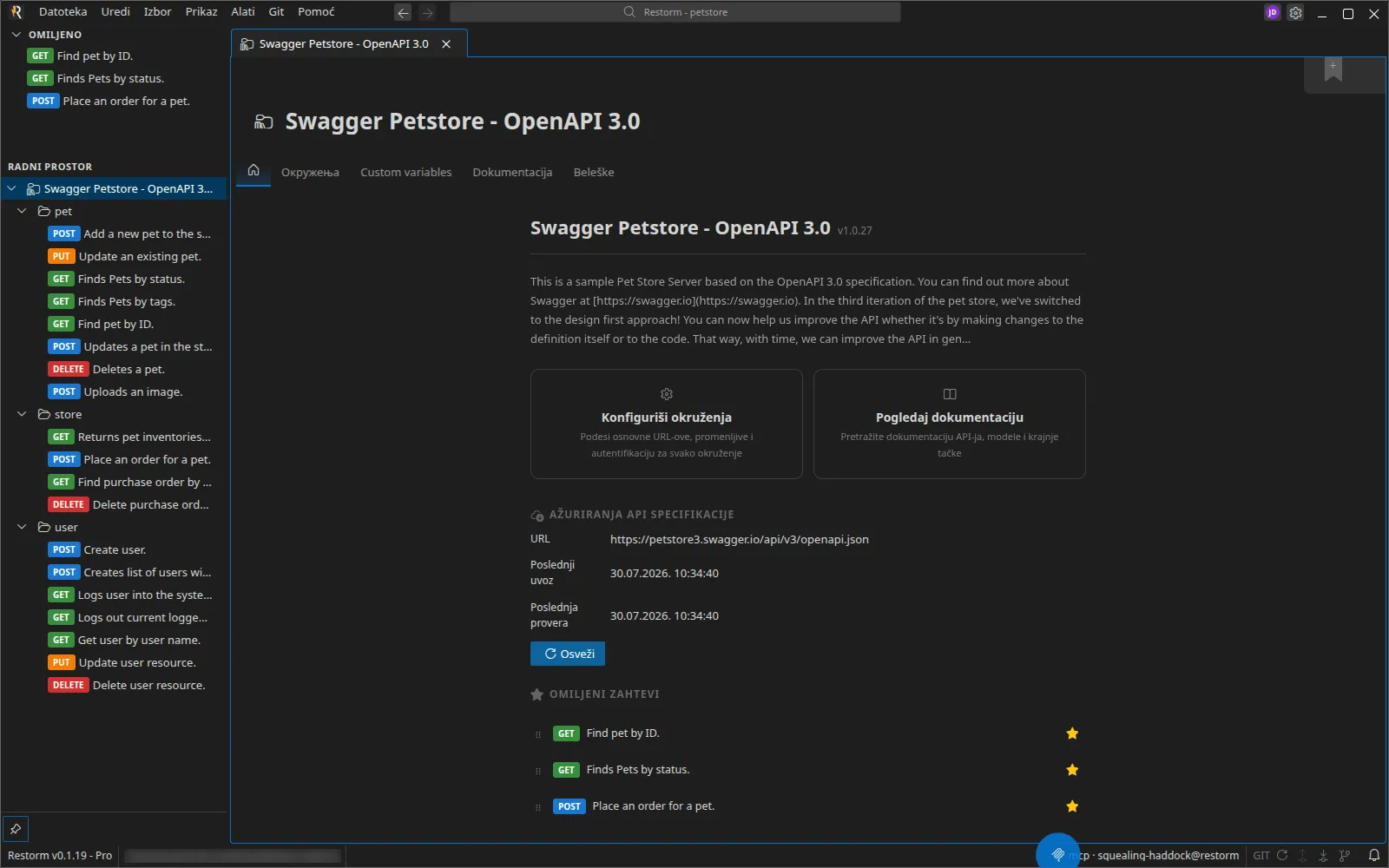Viewport: 1389px width, 868px height.
Task: Click Restorm v0.1.19 - Pro status text
Action: (60, 855)
